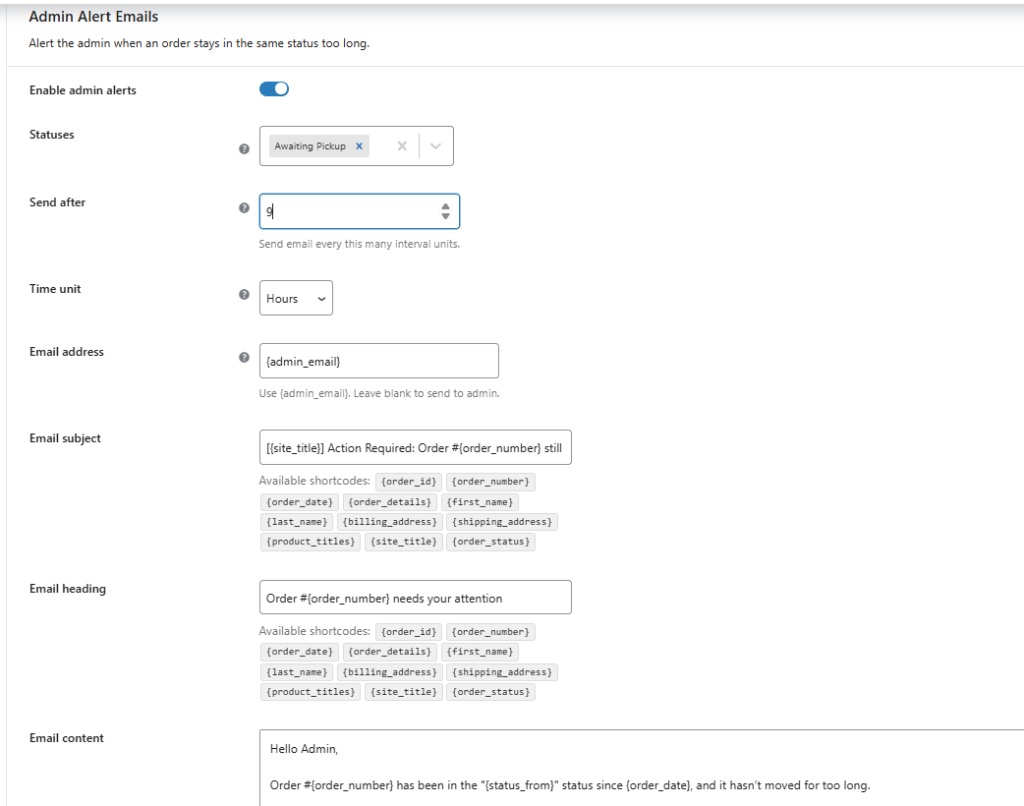Click {site_title} shortcode under Email subject
The image size is (1024, 806).
[403, 542]
